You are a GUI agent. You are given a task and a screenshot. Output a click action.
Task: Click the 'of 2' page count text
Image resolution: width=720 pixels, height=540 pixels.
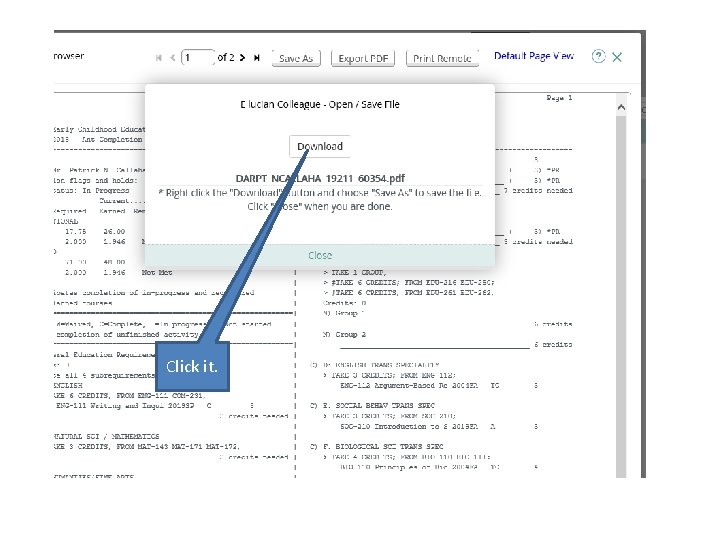point(226,57)
